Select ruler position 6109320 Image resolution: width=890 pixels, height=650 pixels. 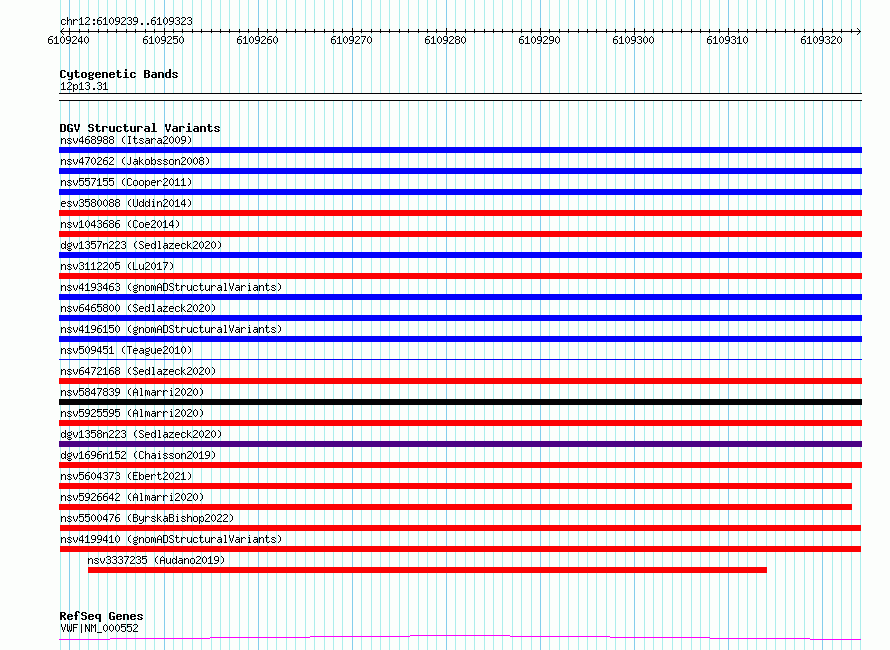click(x=821, y=40)
